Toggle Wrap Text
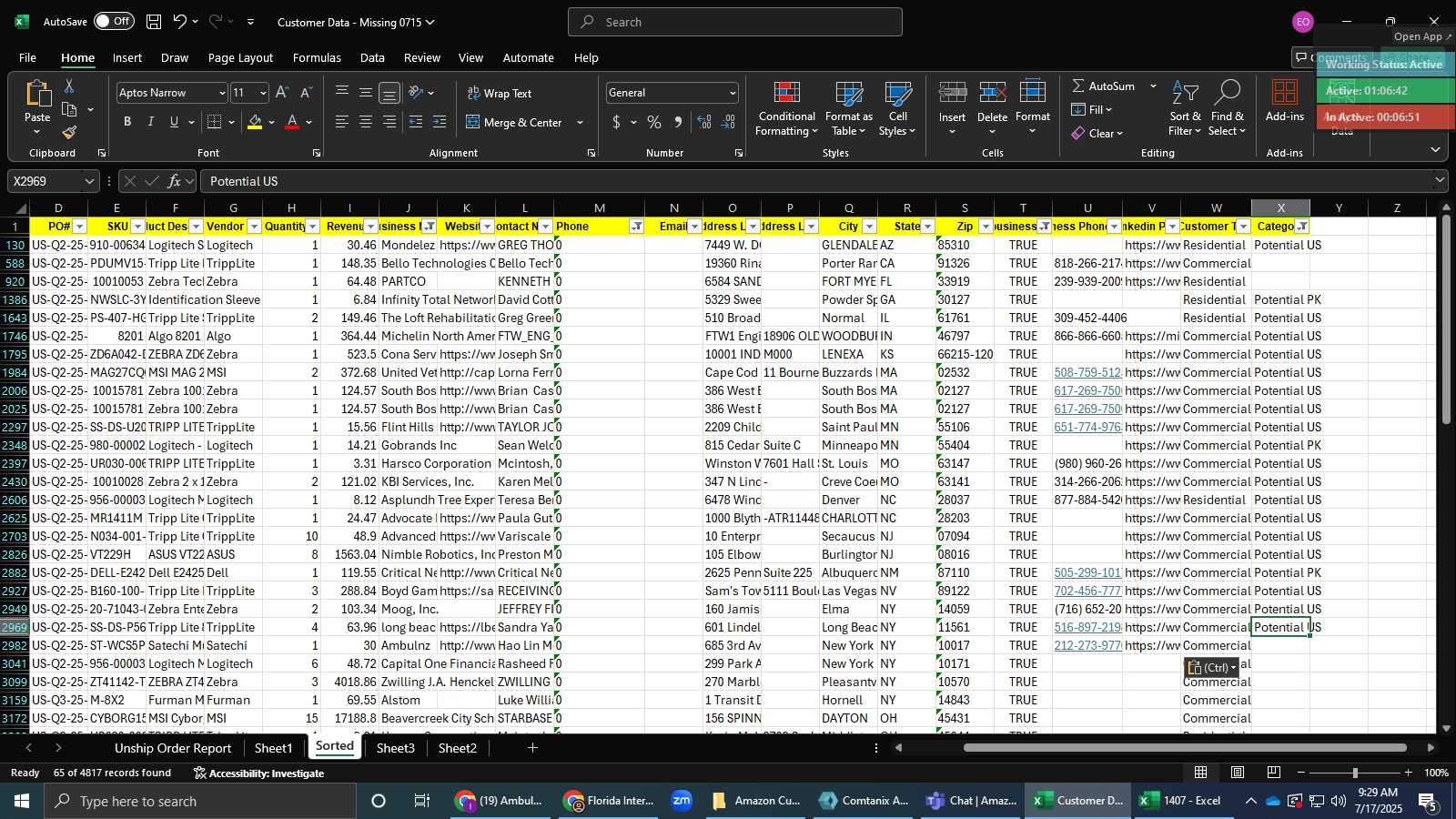Screen dimensions: 1456x819 (x=500, y=93)
